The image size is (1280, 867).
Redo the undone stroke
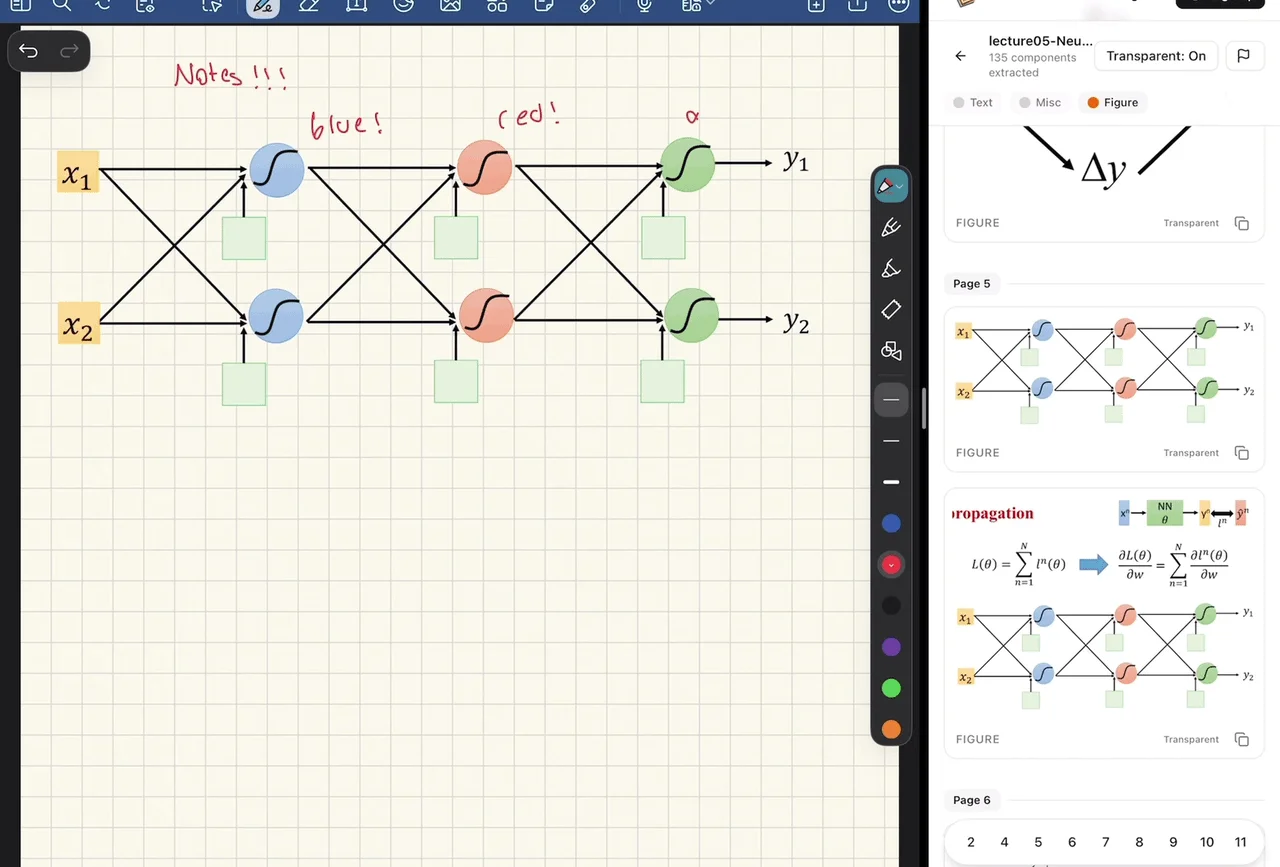tap(69, 51)
